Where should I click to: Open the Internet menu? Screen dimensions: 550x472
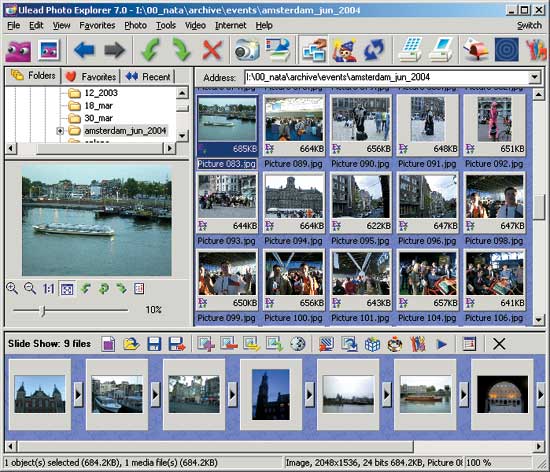(230, 26)
